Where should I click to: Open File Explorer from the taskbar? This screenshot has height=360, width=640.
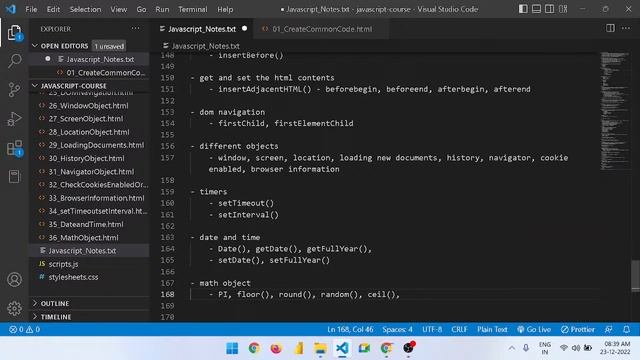tap(320, 348)
